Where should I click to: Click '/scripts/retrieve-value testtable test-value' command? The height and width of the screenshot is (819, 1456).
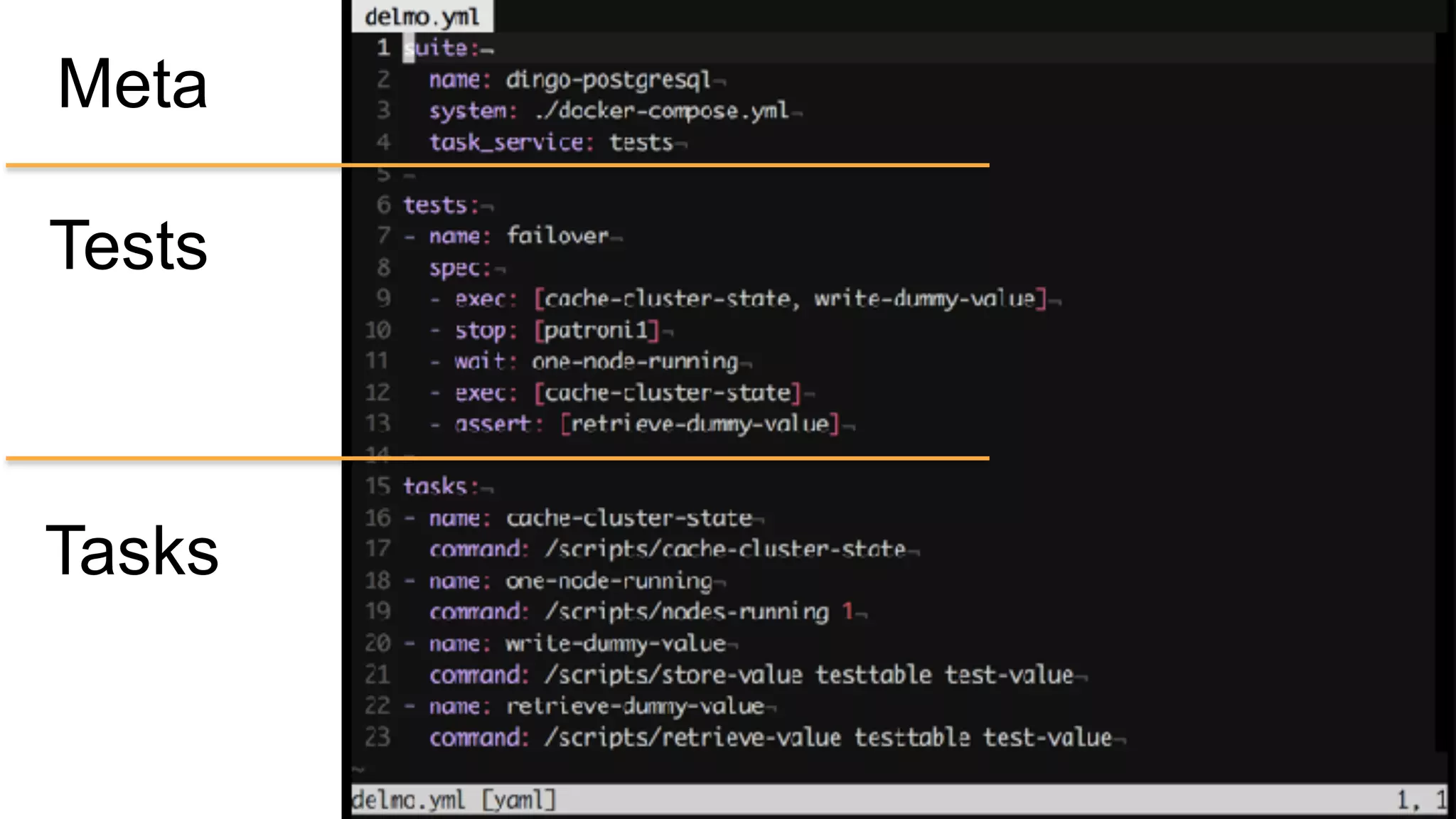click(828, 737)
